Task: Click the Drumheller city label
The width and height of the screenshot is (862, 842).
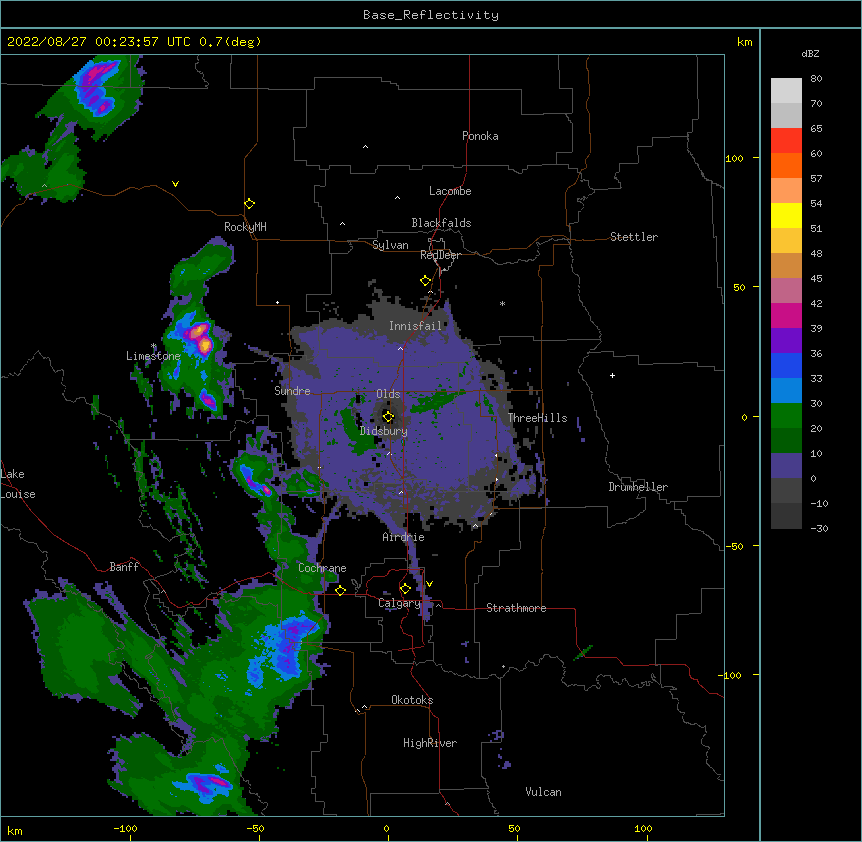Action: coord(638,487)
